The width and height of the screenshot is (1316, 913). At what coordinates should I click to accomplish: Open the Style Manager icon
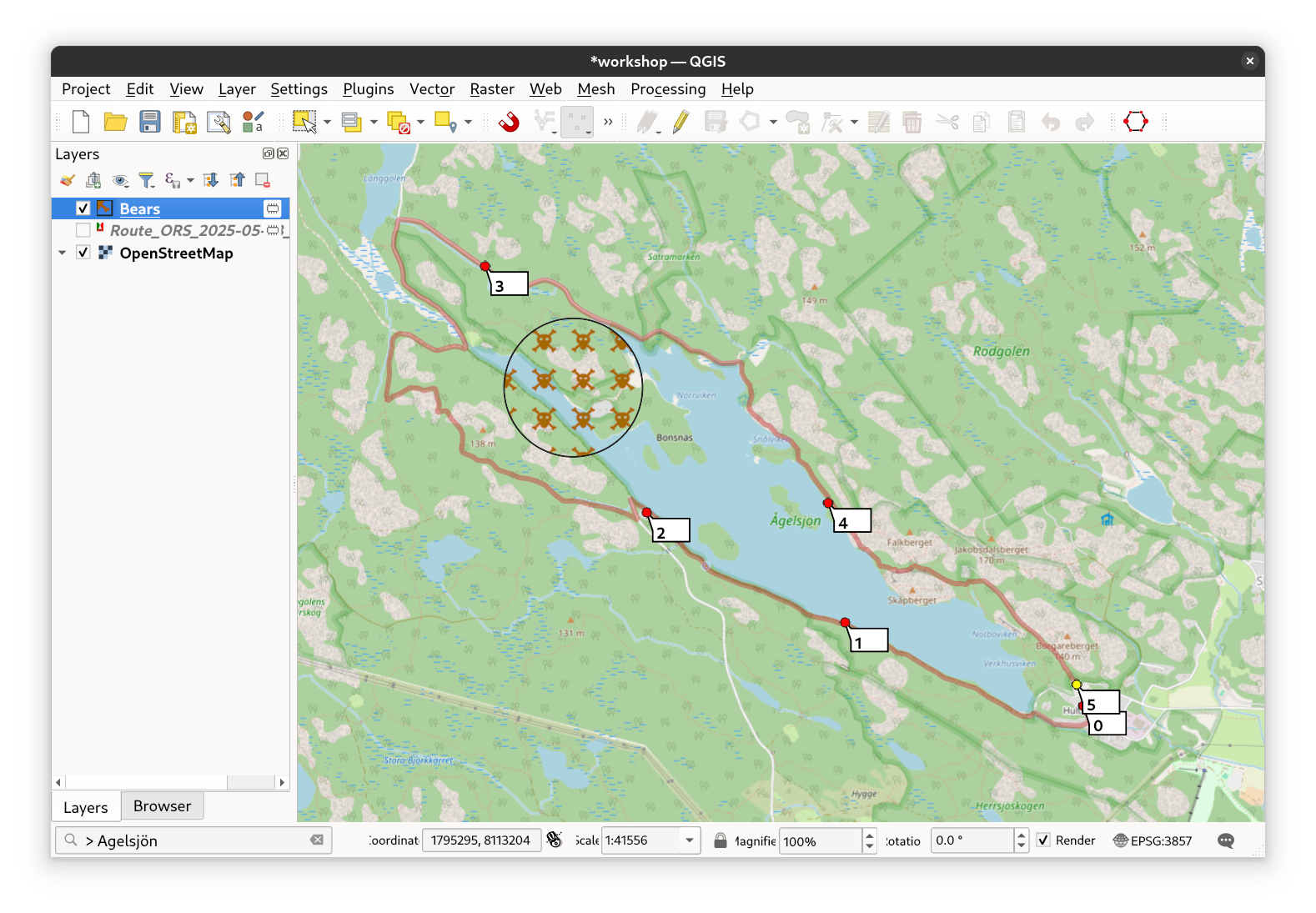(253, 122)
